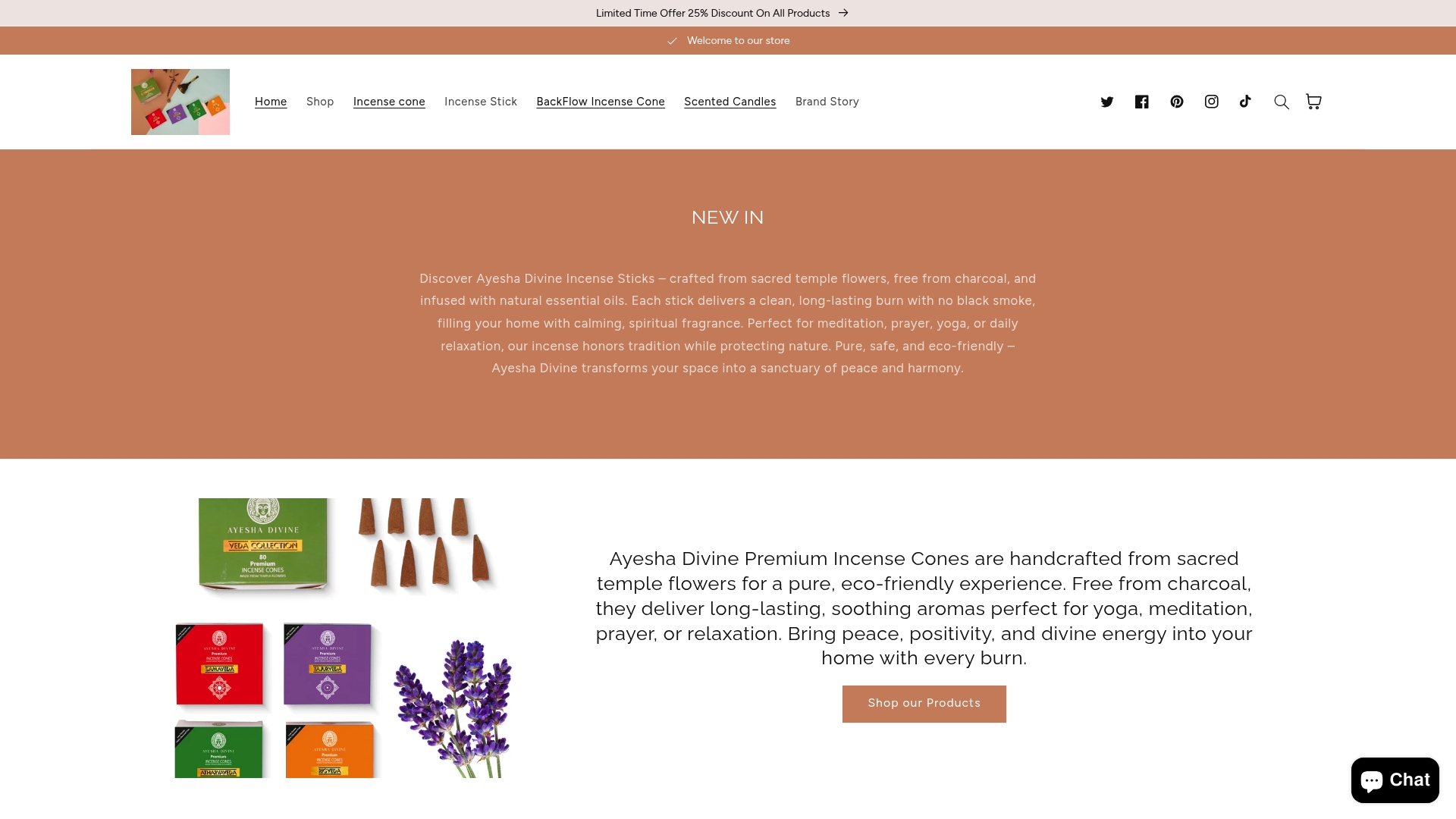The image size is (1456, 819).
Task: Open the Facebook social link
Action: (x=1142, y=102)
